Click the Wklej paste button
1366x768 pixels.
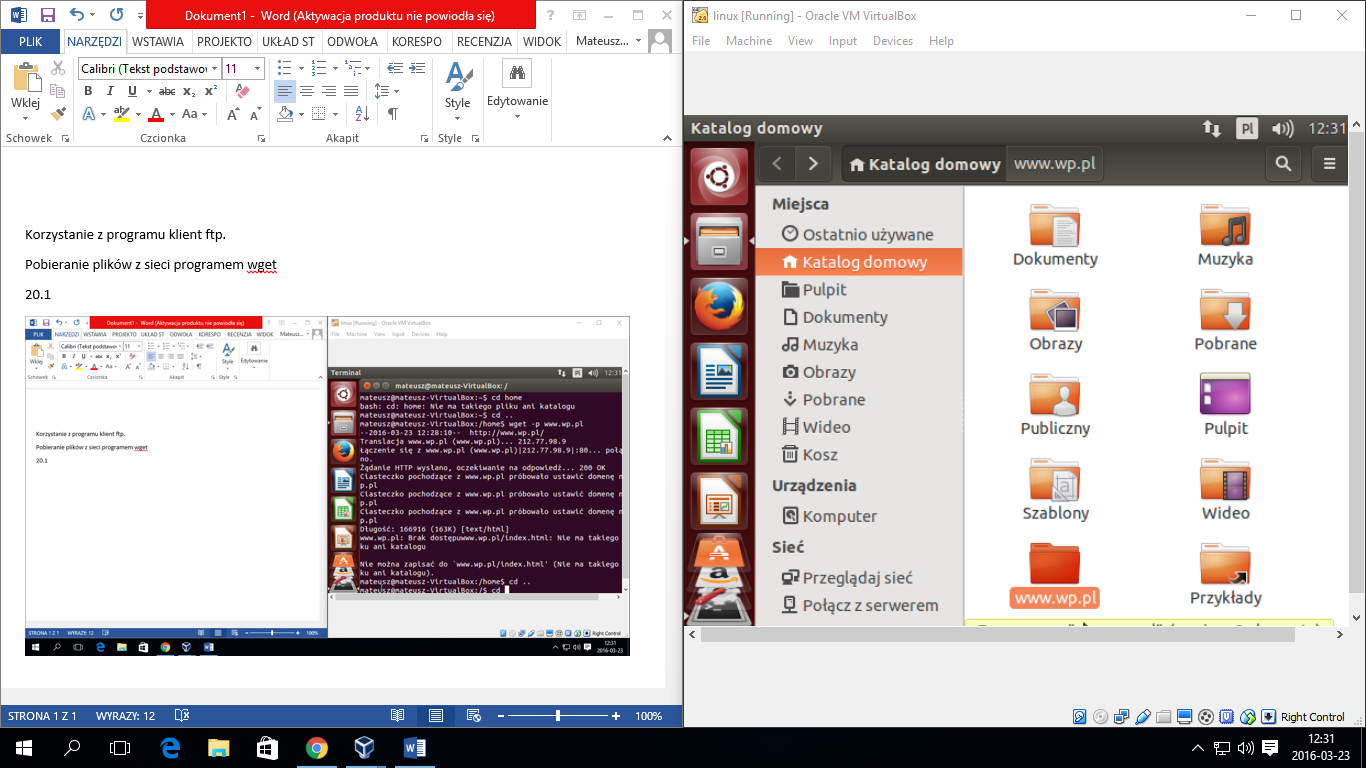[25, 88]
